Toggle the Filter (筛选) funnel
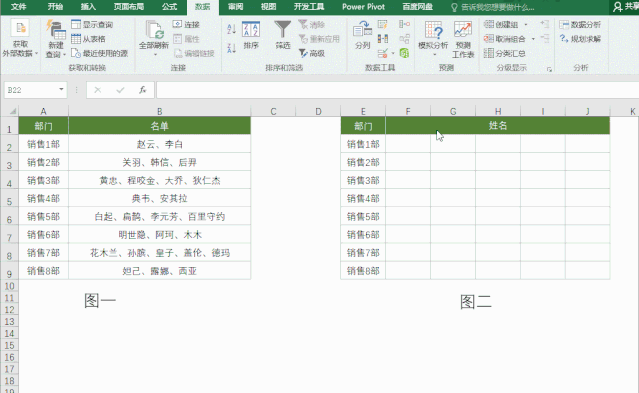The height and width of the screenshot is (393, 639). click(x=282, y=35)
